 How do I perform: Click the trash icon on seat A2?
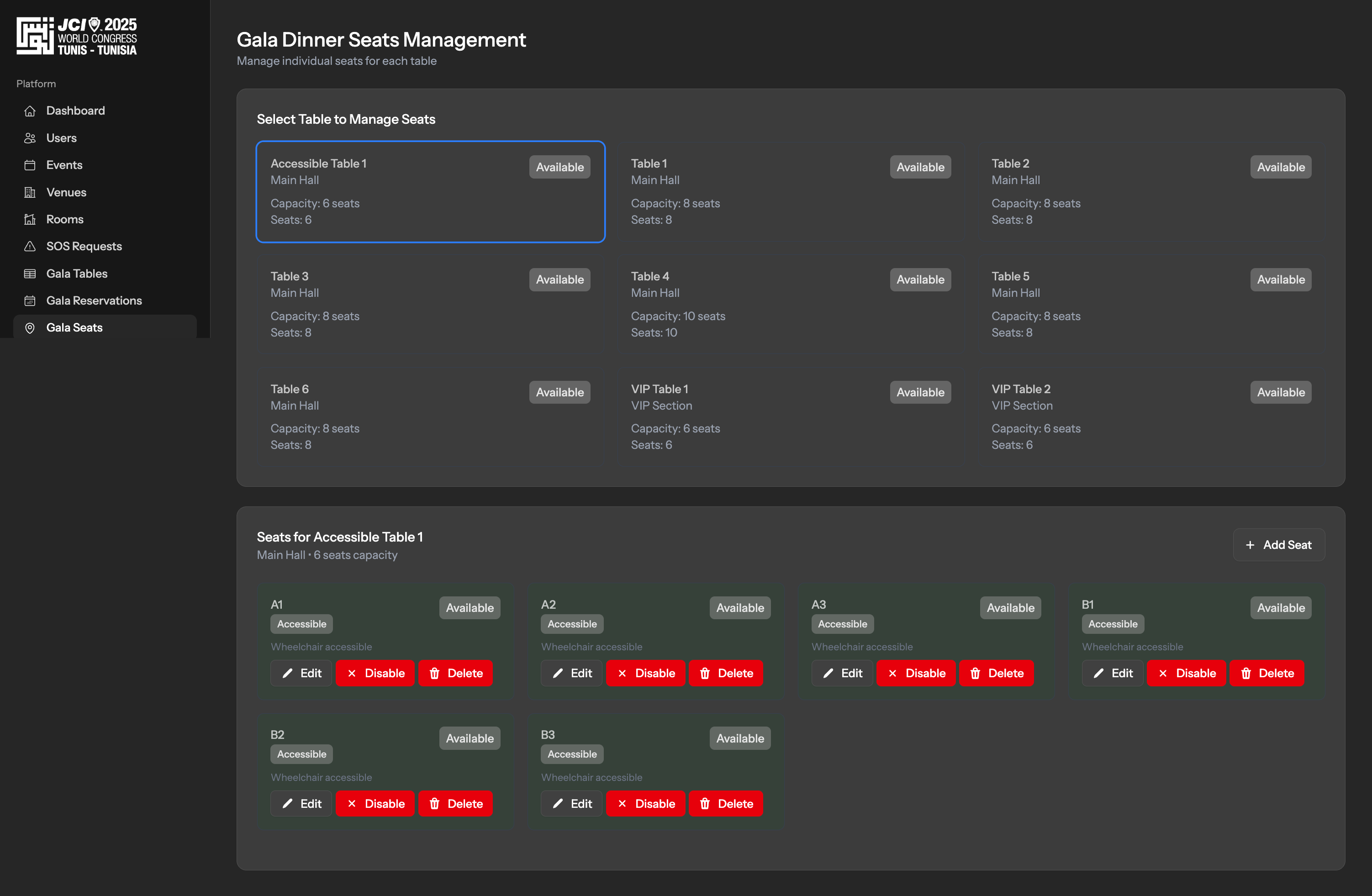pyautogui.click(x=704, y=673)
